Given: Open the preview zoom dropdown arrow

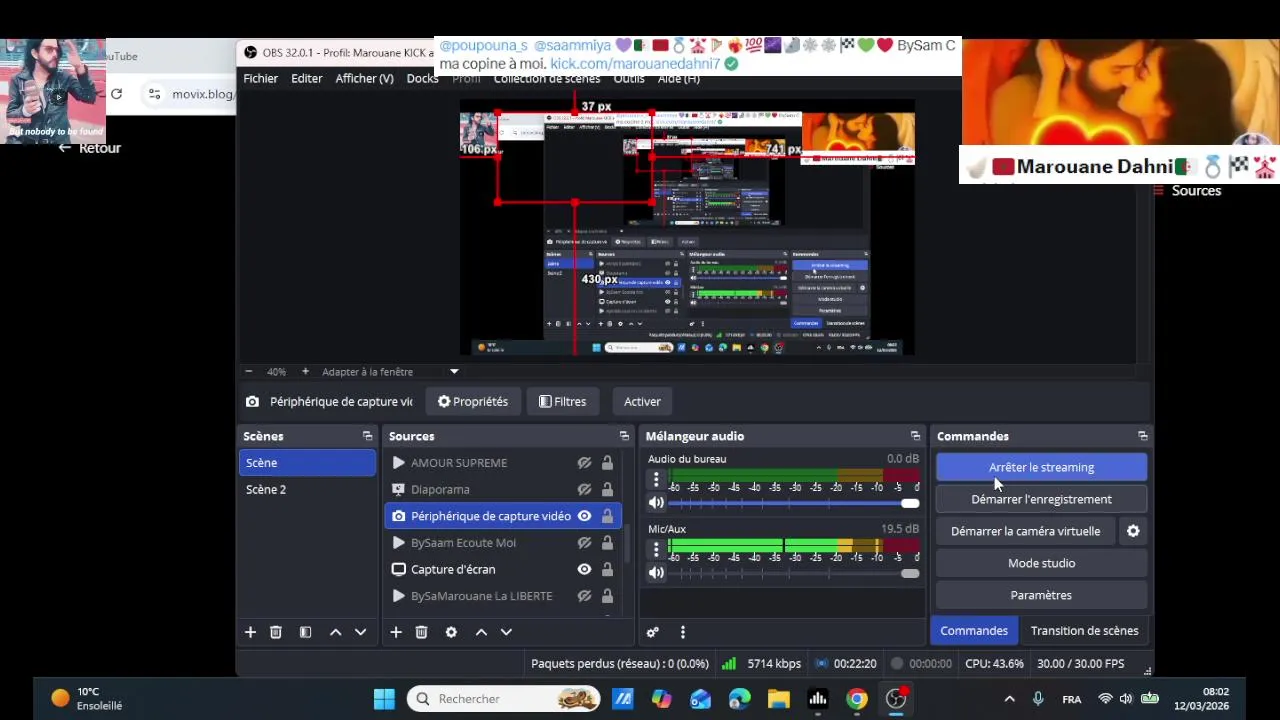Looking at the screenshot, I should pos(454,372).
